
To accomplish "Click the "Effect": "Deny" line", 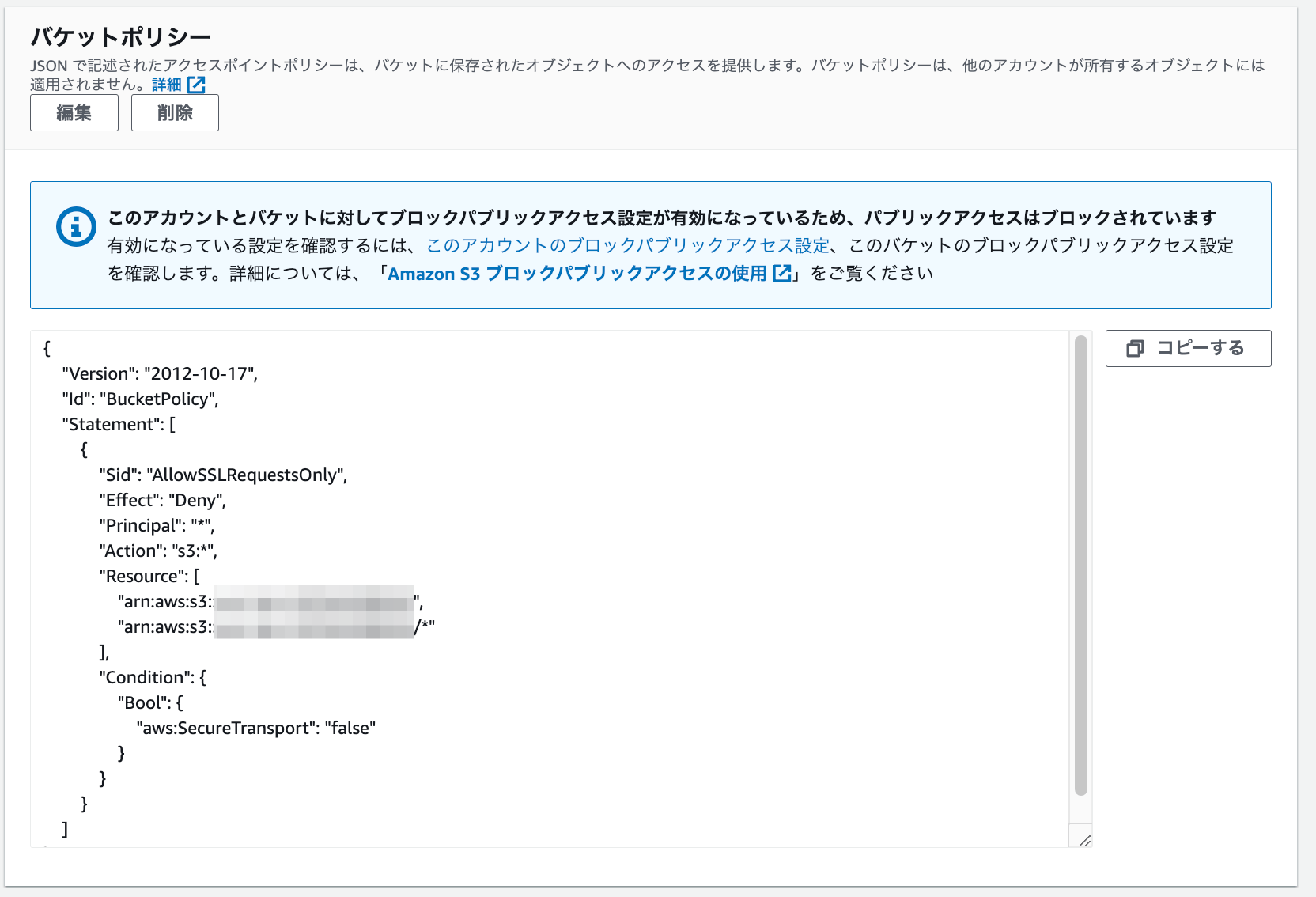I will click(161, 500).
